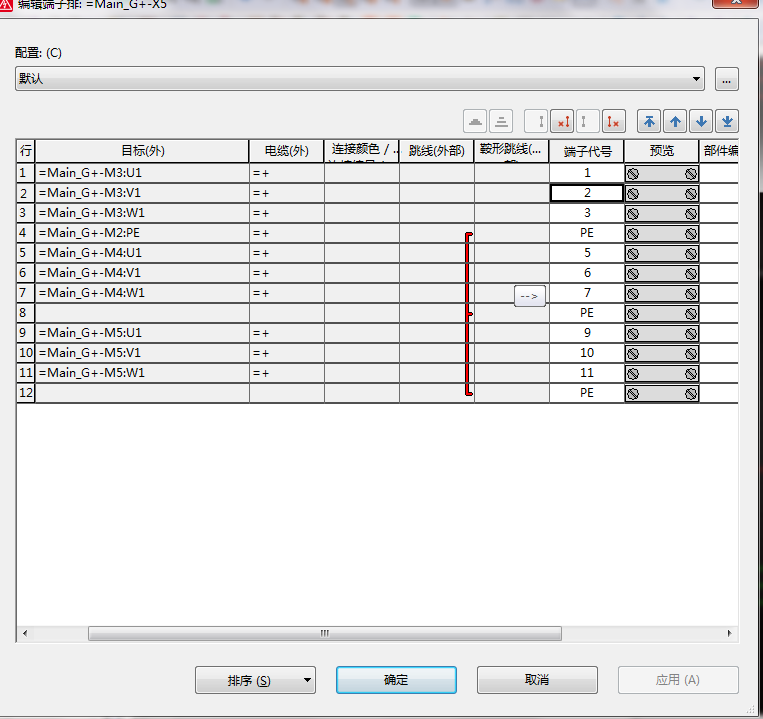Viewport: 763px width, 719px height.
Task: Click the stacked-bars separate terminal levels icon
Action: (x=501, y=121)
